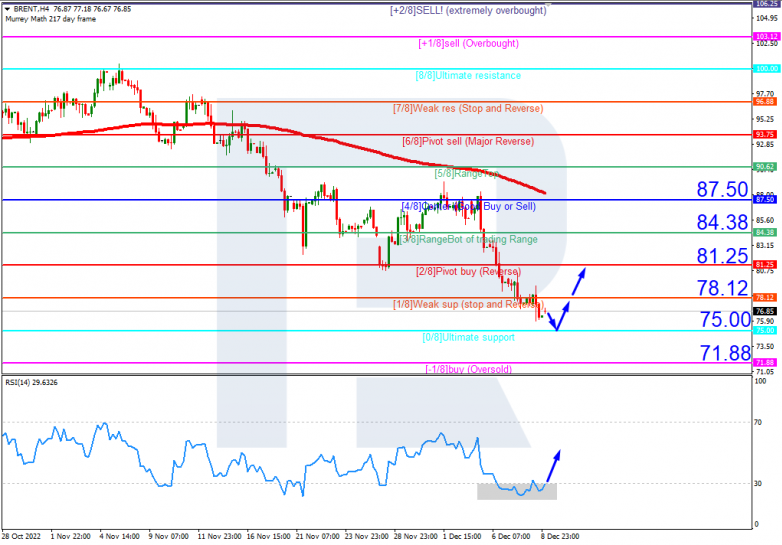Select the [+2/8]SELL! extremely overbought label
Image resolution: width=782 pixels, height=545 pixels.
(x=468, y=10)
